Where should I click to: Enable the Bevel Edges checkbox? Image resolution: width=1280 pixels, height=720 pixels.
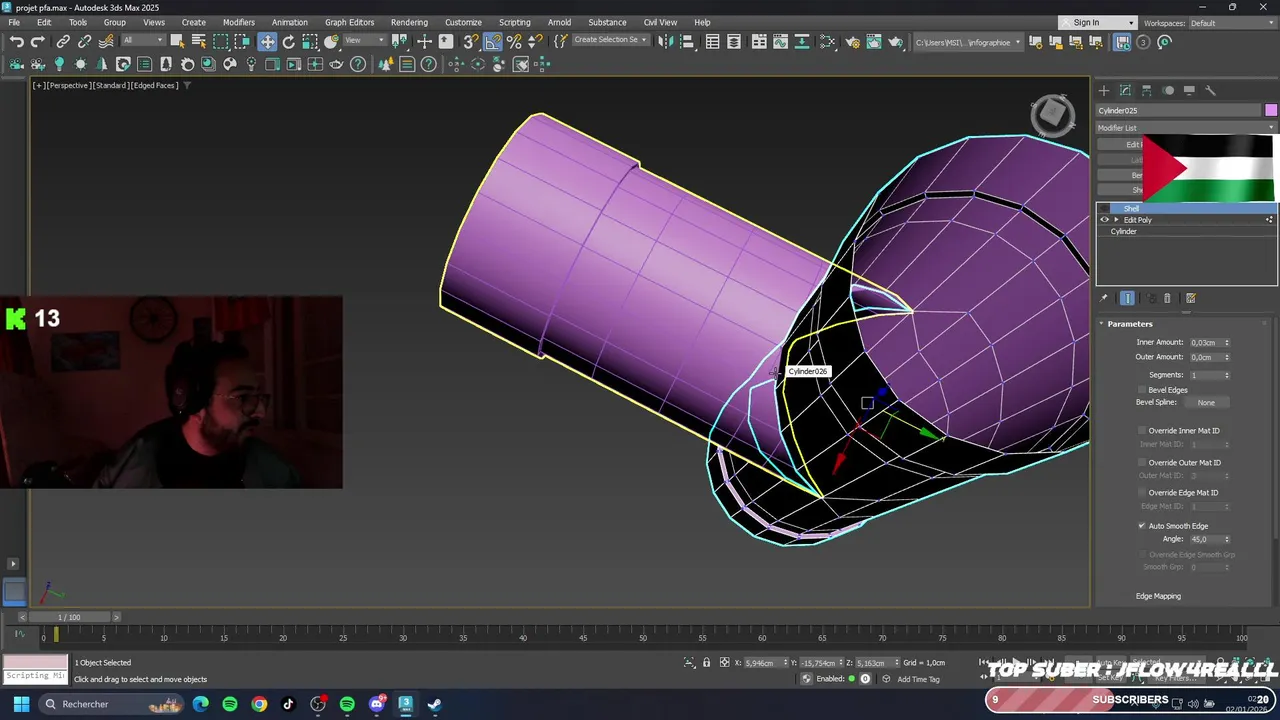pos(1142,390)
